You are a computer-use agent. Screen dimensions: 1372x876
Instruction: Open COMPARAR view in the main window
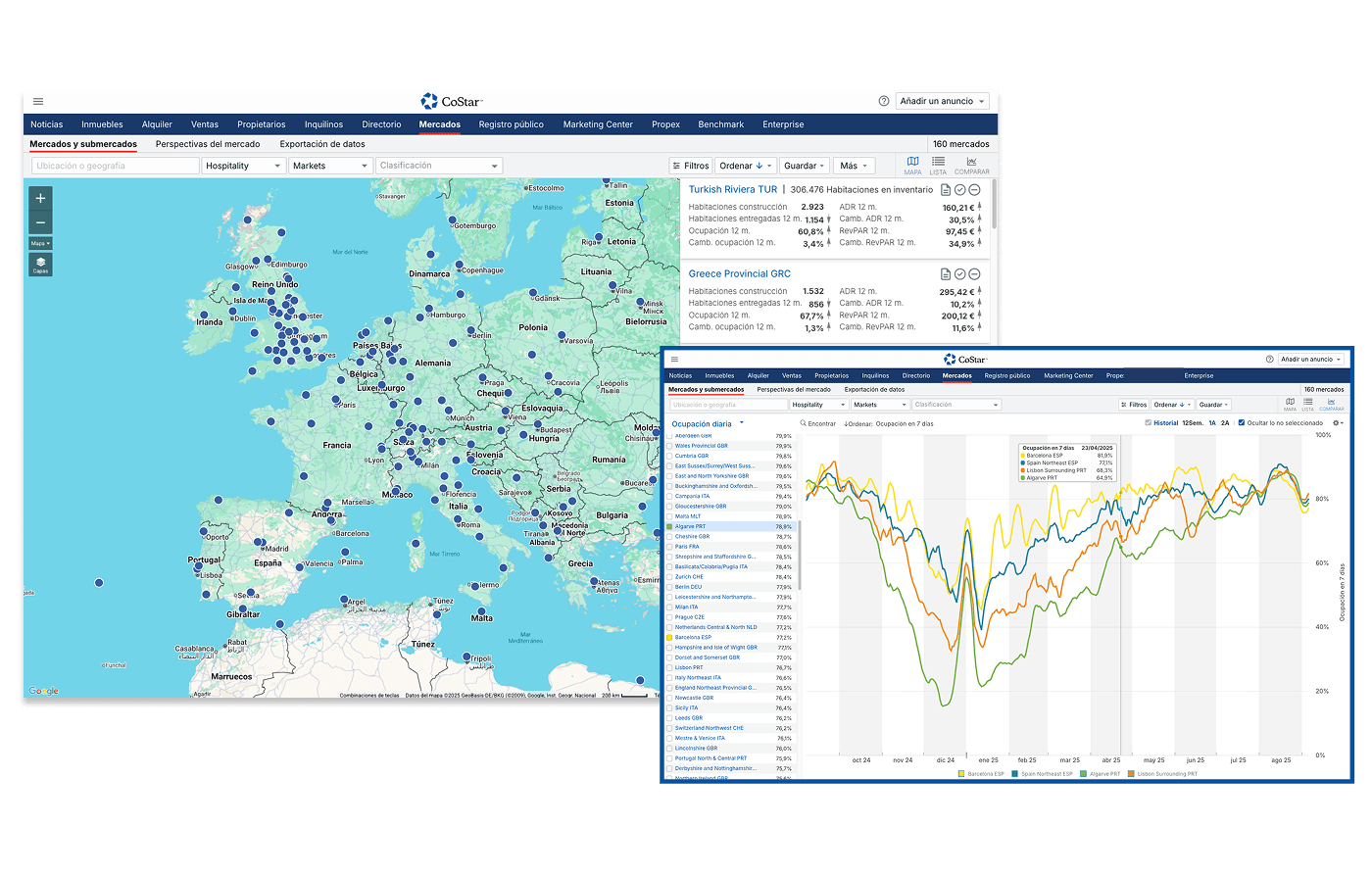coord(971,166)
